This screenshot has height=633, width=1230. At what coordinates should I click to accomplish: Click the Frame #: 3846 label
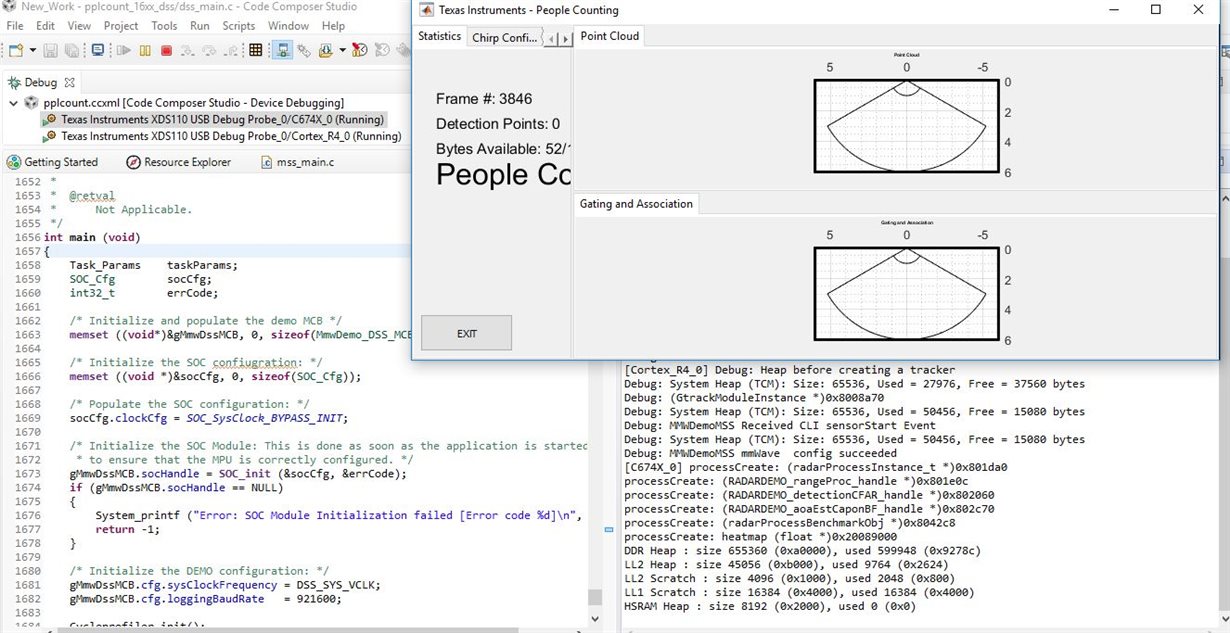click(x=484, y=99)
